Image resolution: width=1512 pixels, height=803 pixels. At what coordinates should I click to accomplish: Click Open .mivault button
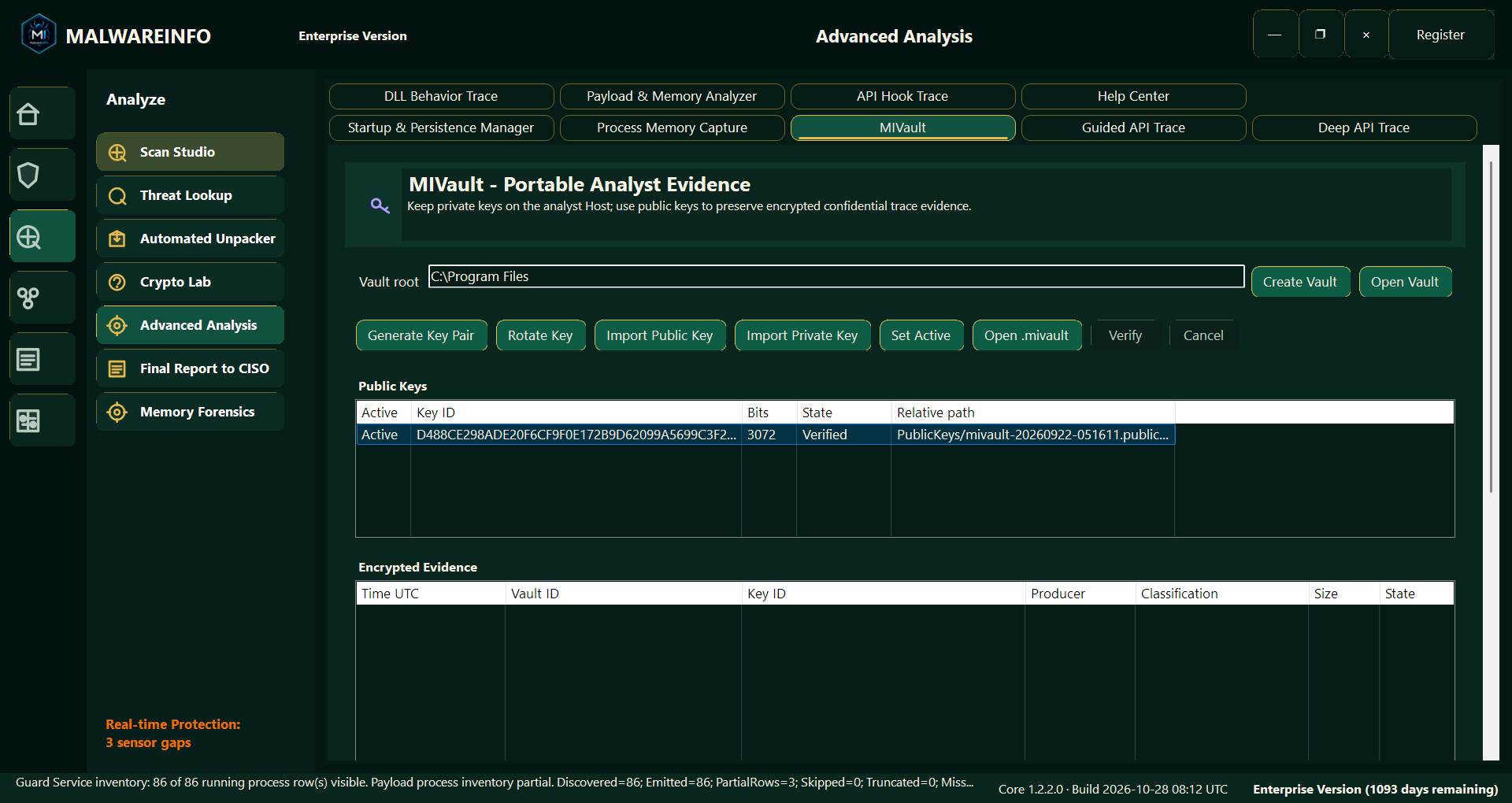[x=1027, y=335]
